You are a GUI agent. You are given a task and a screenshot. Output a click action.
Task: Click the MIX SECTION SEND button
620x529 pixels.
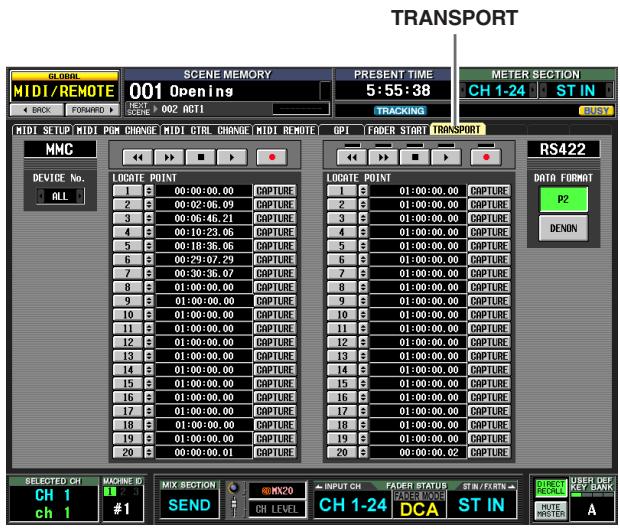[x=189, y=505]
